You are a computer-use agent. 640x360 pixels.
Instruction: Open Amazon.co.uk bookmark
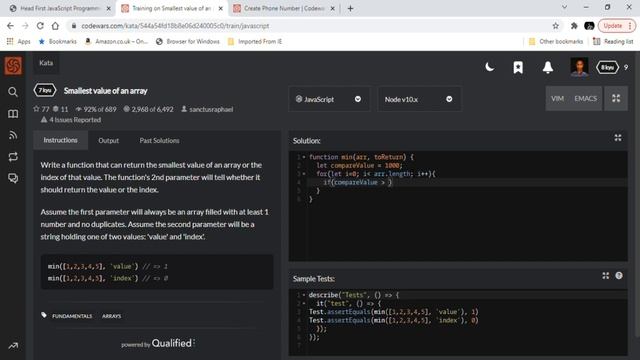(116, 41)
